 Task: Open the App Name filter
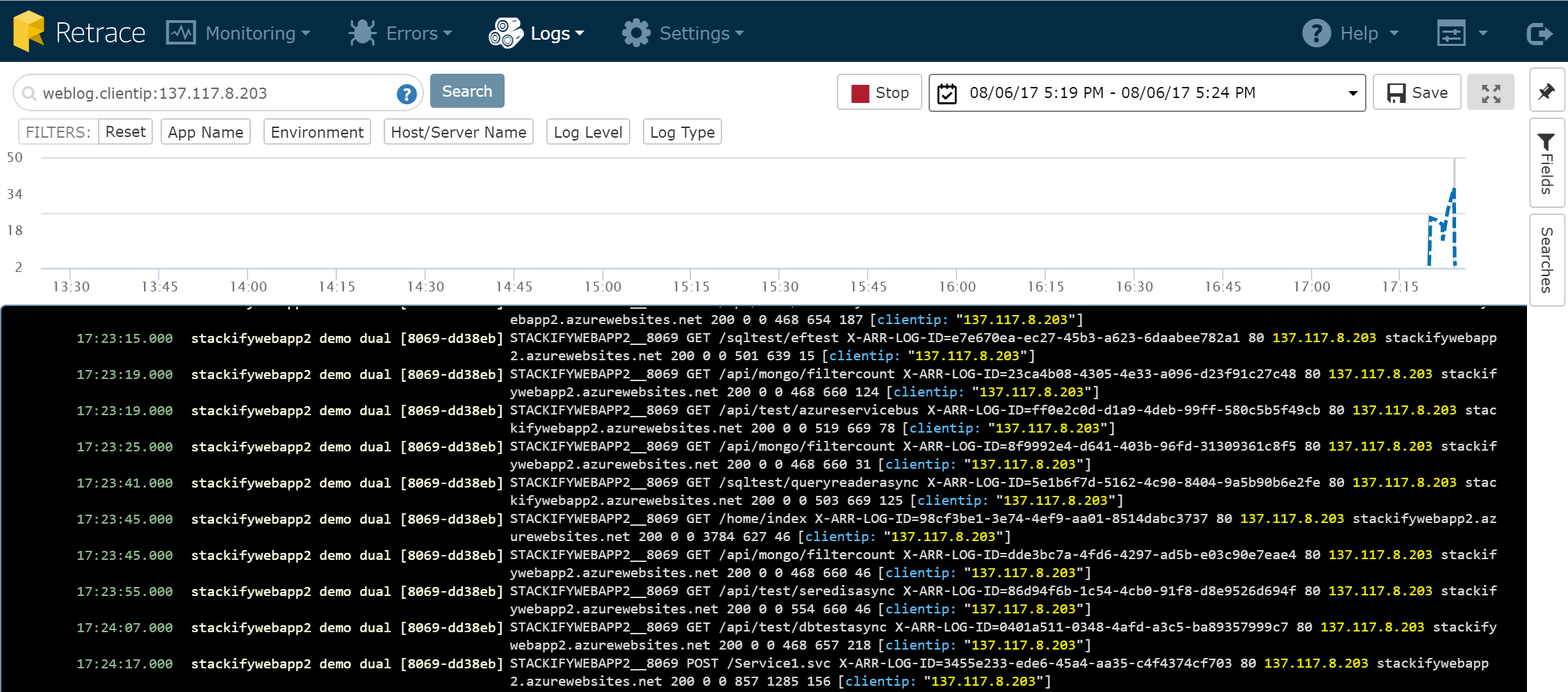(206, 132)
